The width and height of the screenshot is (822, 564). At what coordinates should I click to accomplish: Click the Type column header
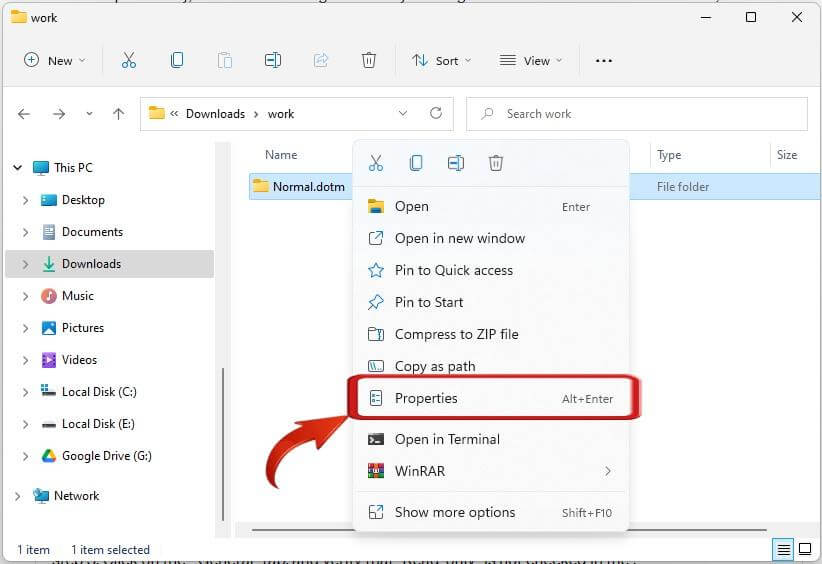(x=669, y=155)
